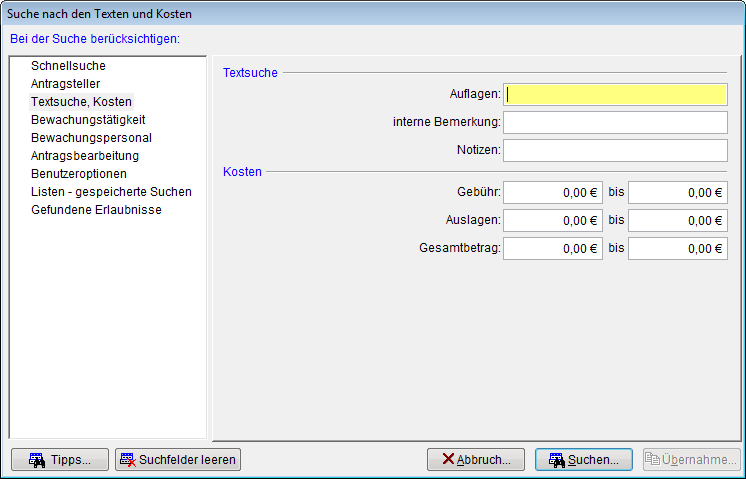This screenshot has width=746, height=479.
Task: Focus the yellow Auflagen text field
Action: point(615,95)
